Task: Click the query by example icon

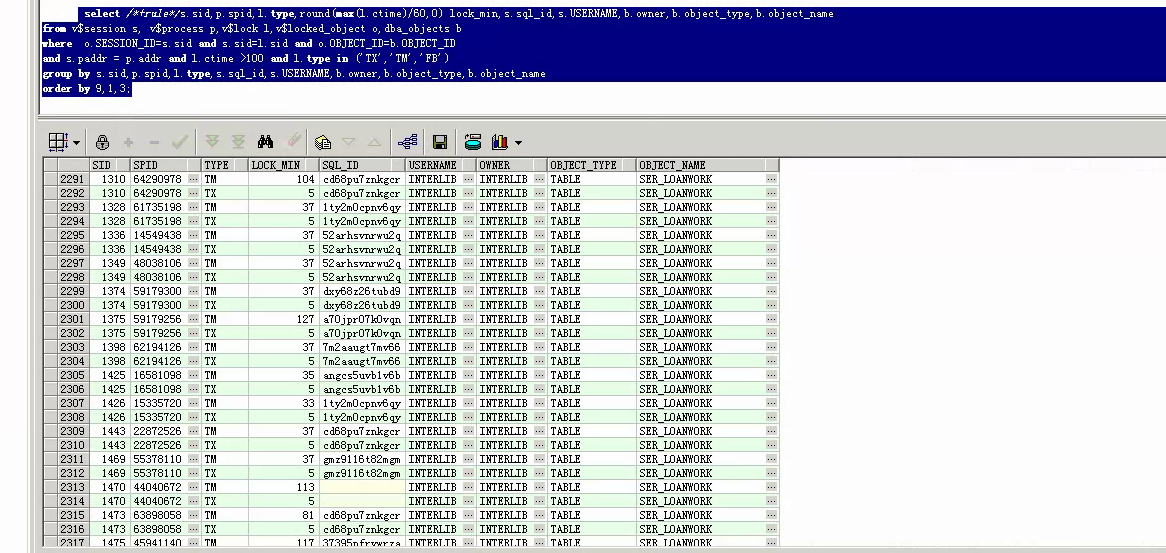Action: tap(323, 142)
